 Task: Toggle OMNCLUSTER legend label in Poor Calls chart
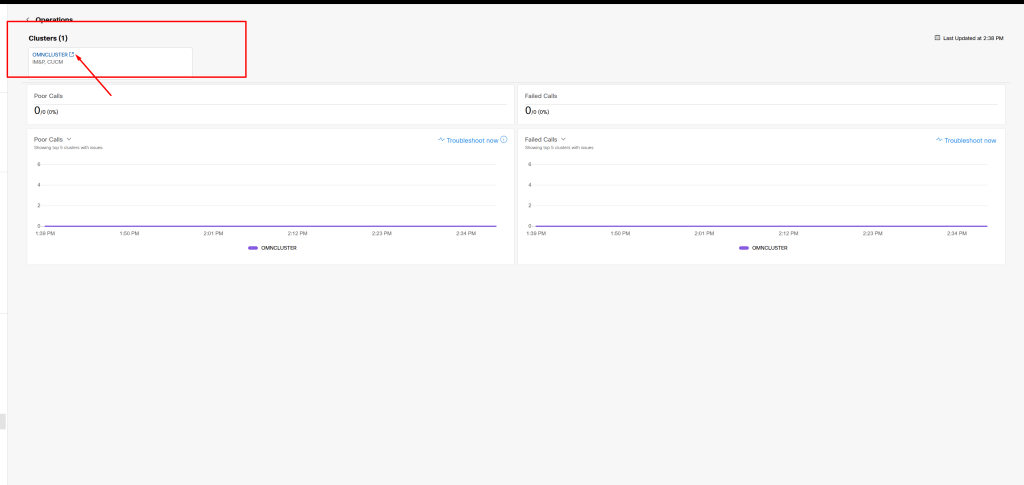(278, 247)
